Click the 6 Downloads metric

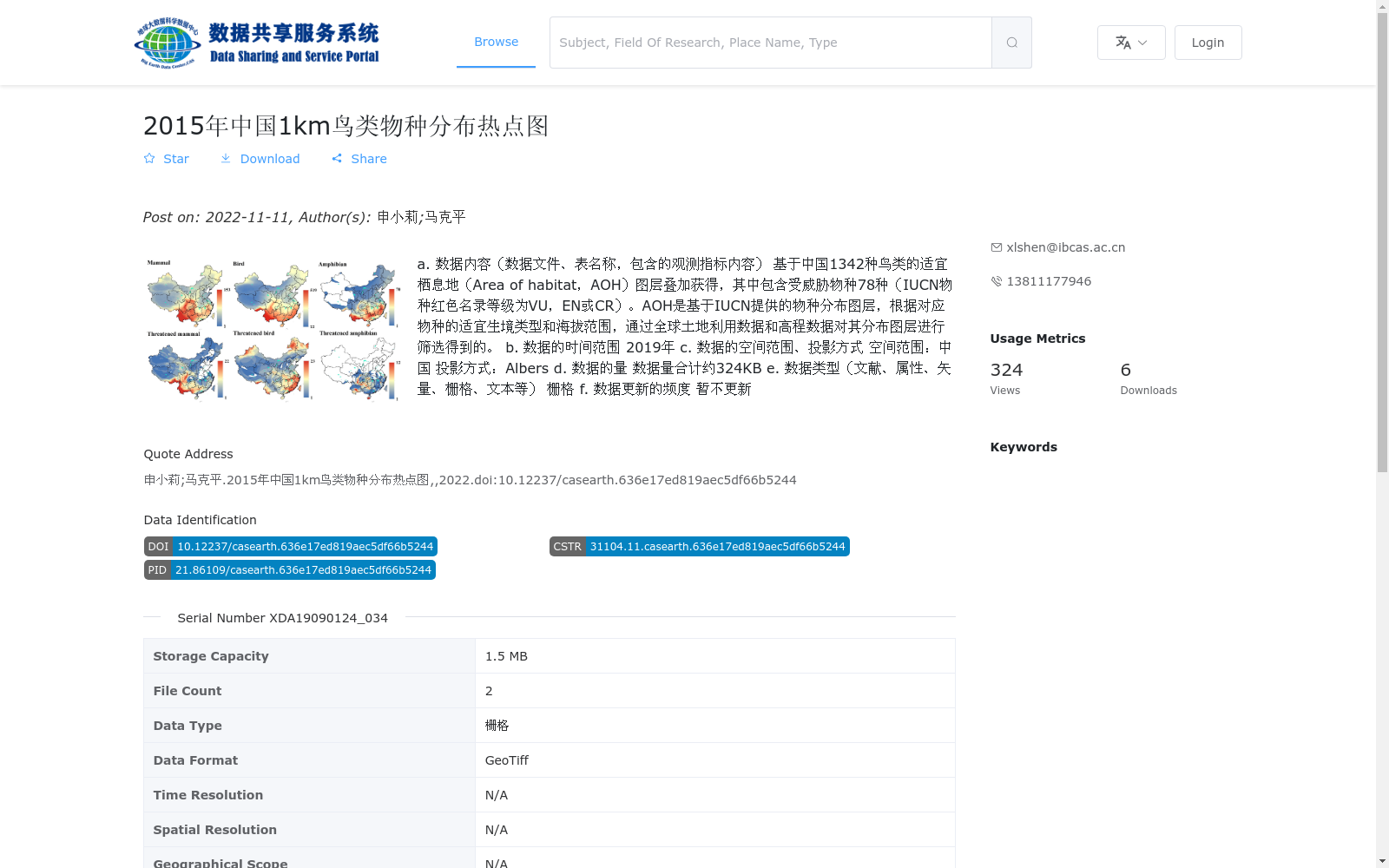pos(1149,378)
